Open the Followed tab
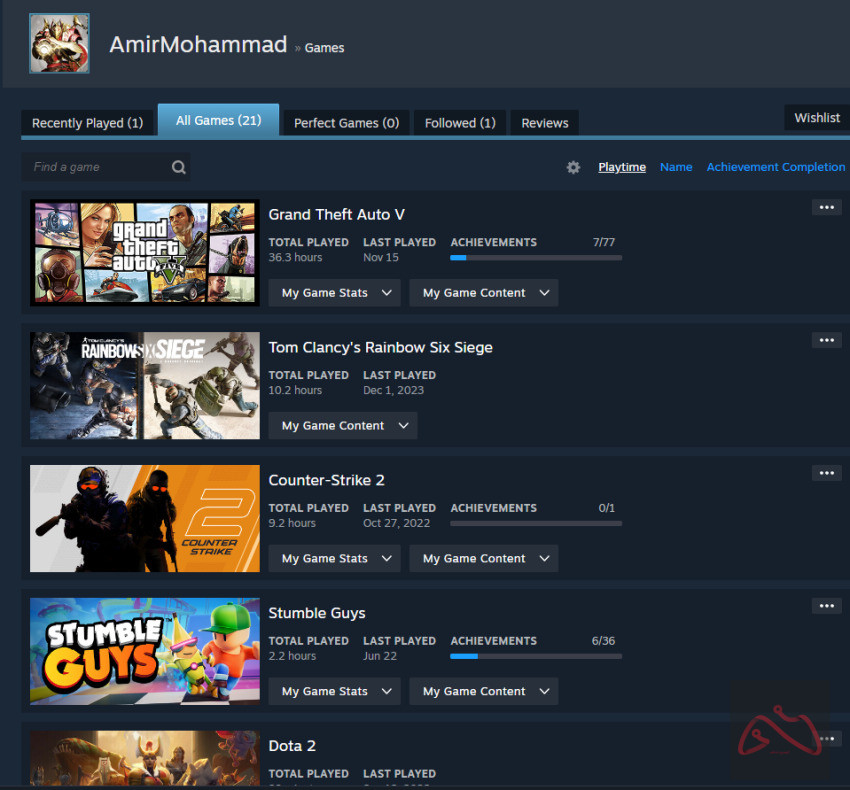 tap(460, 123)
